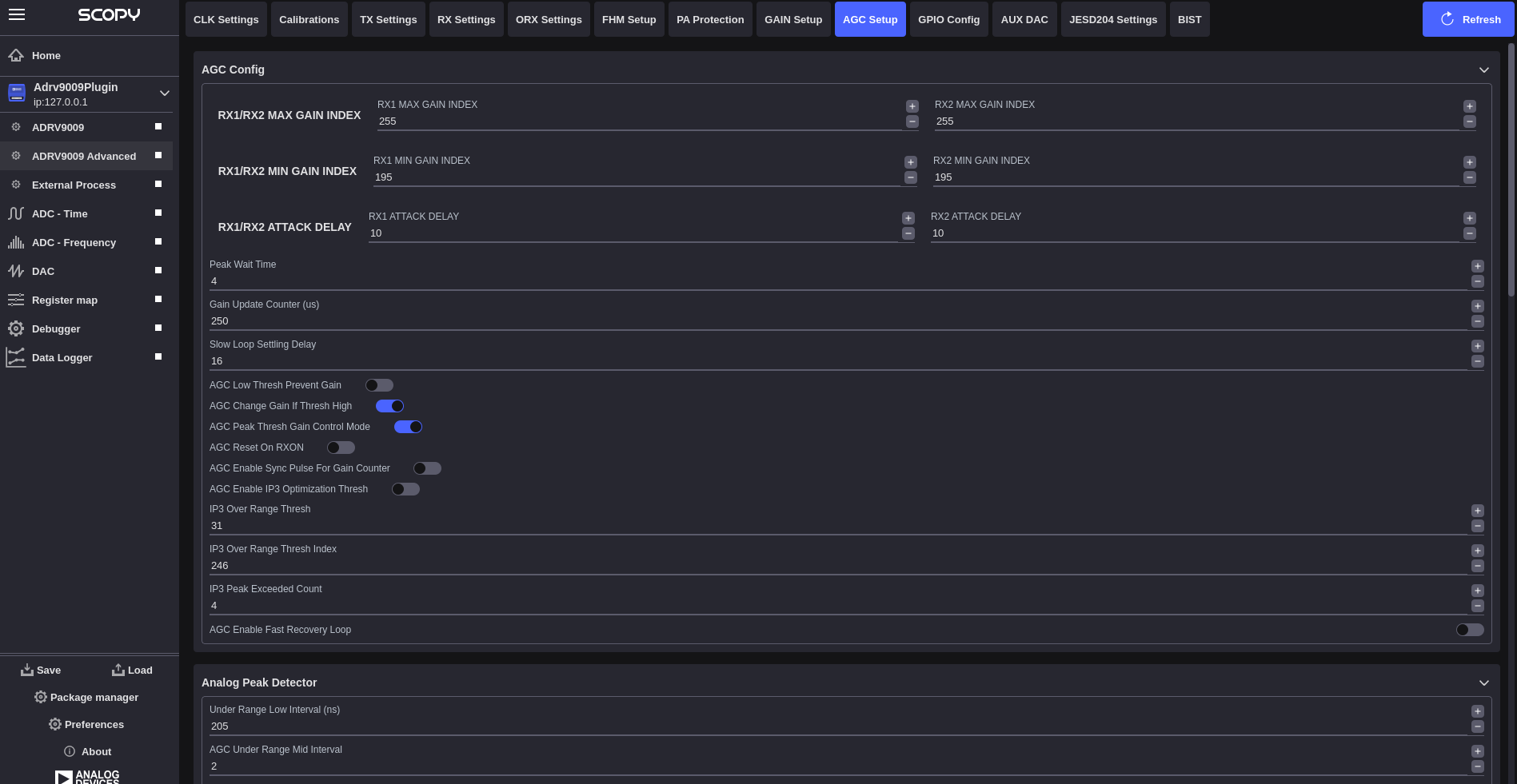Increase Peak Wait Time with plus
The width and height of the screenshot is (1517, 784).
pos(1478,266)
